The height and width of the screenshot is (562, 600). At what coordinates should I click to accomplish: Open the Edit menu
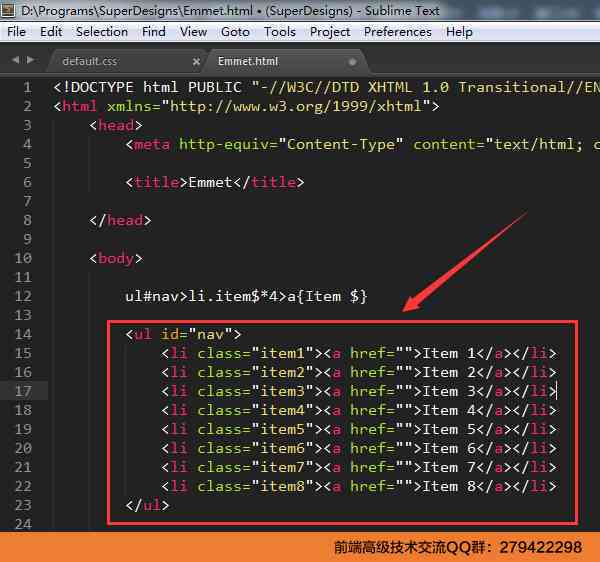click(x=51, y=32)
